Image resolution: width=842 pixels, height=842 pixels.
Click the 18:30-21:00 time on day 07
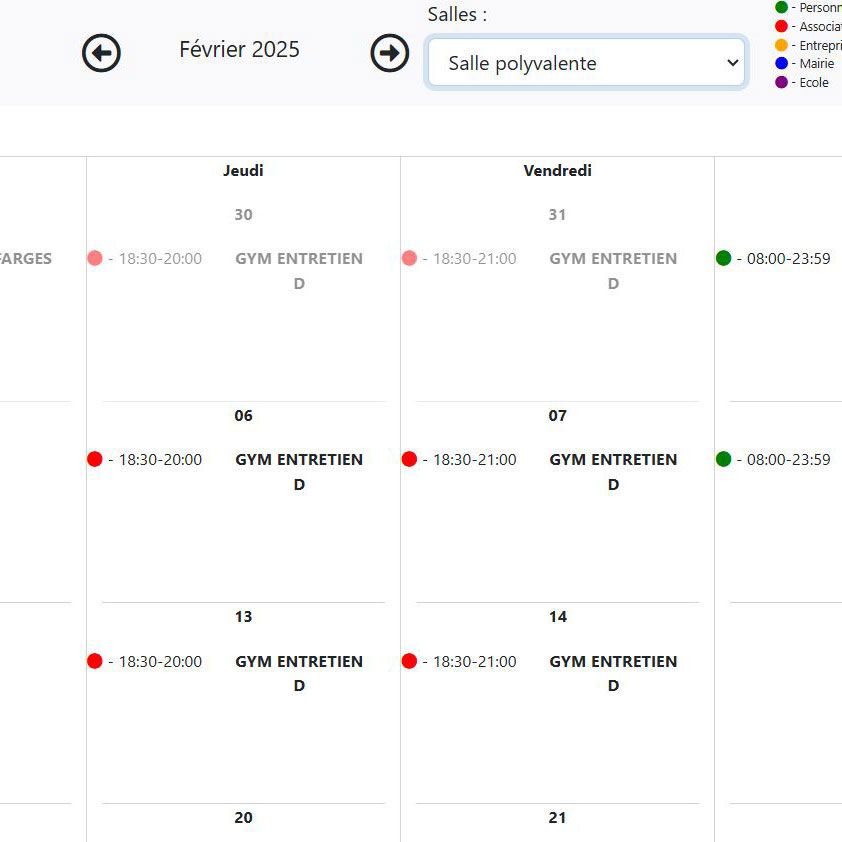pos(475,460)
